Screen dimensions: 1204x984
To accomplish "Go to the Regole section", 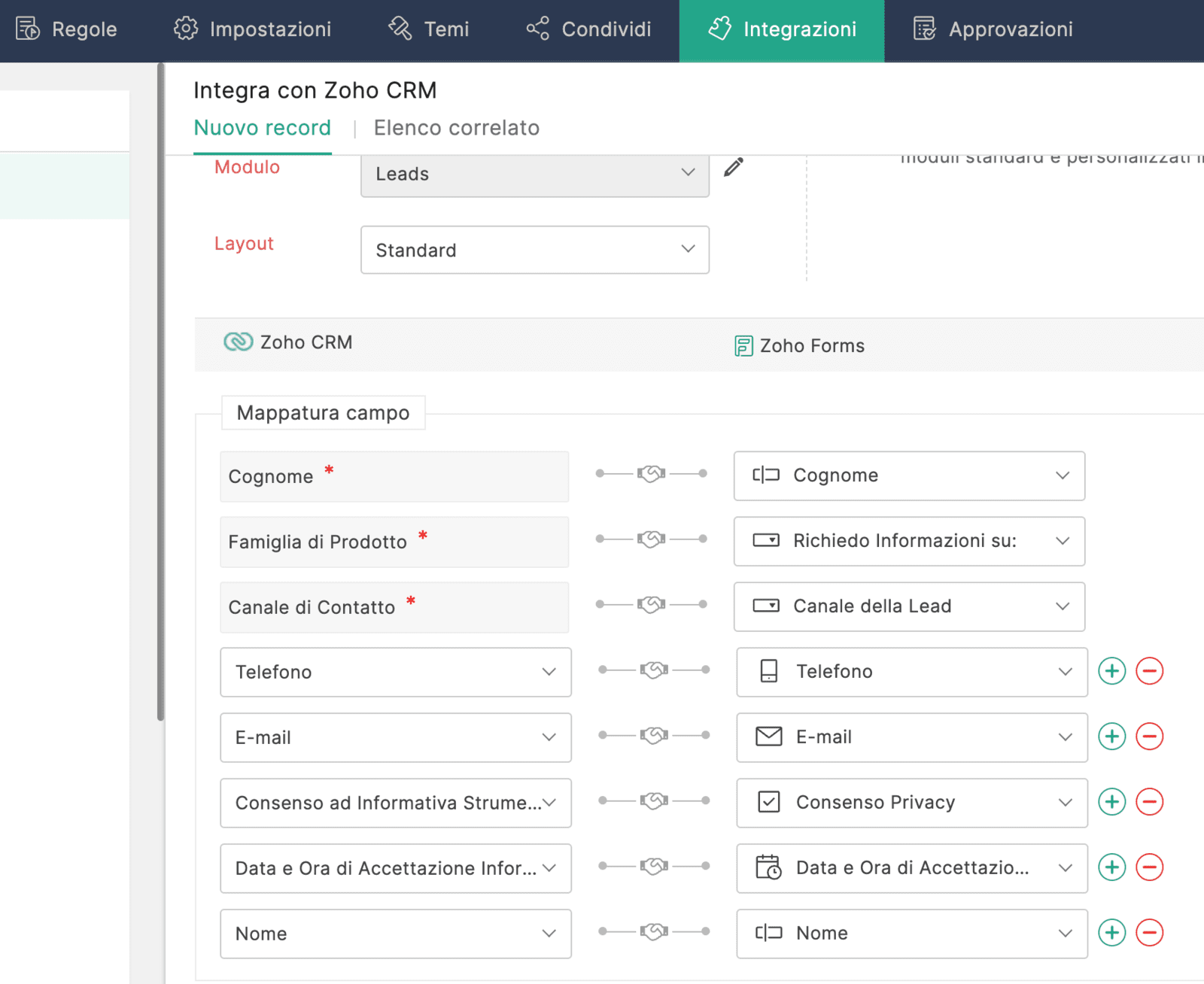I will 67,29.
